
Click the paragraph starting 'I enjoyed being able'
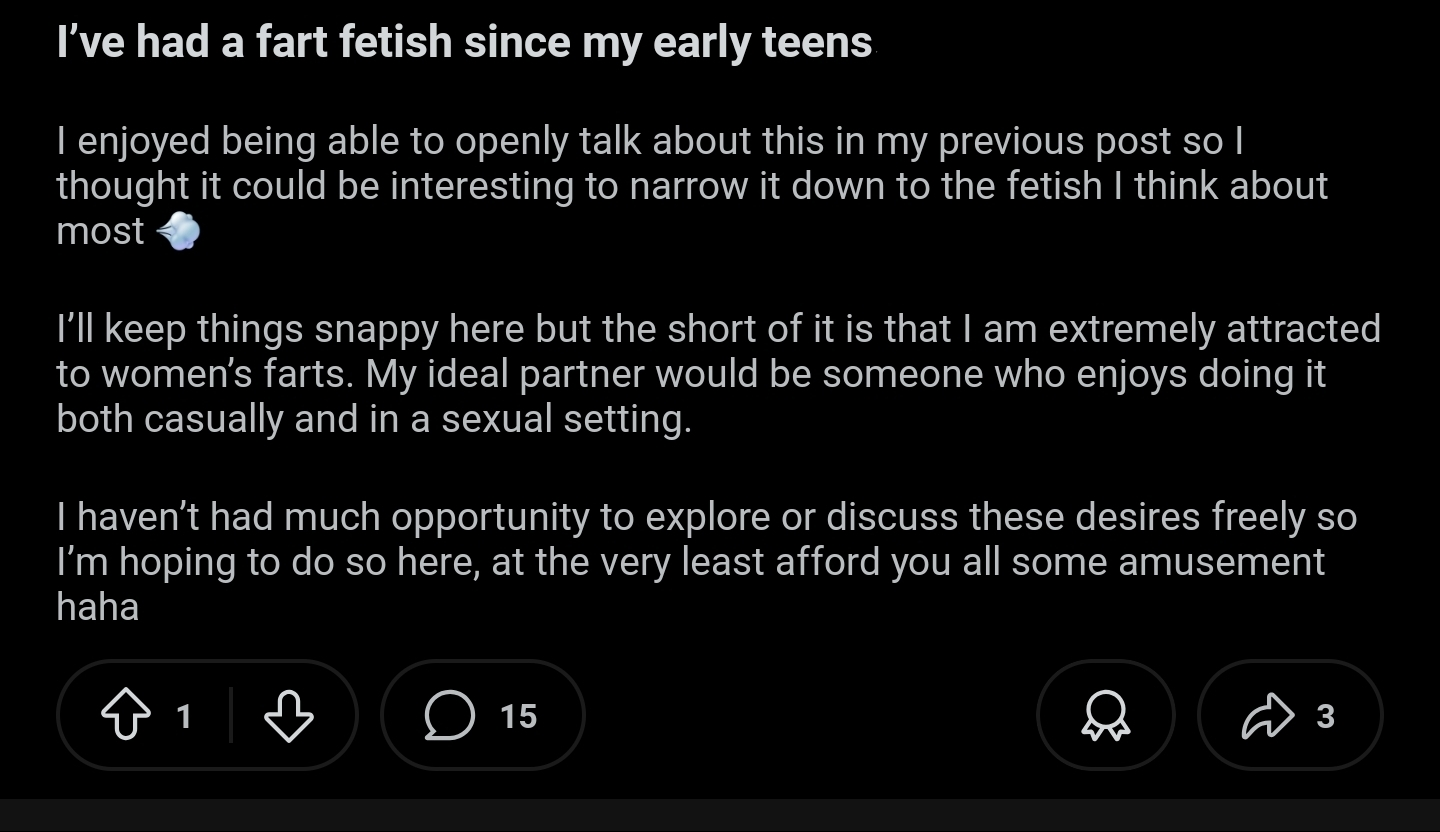pyautogui.click(x=692, y=186)
